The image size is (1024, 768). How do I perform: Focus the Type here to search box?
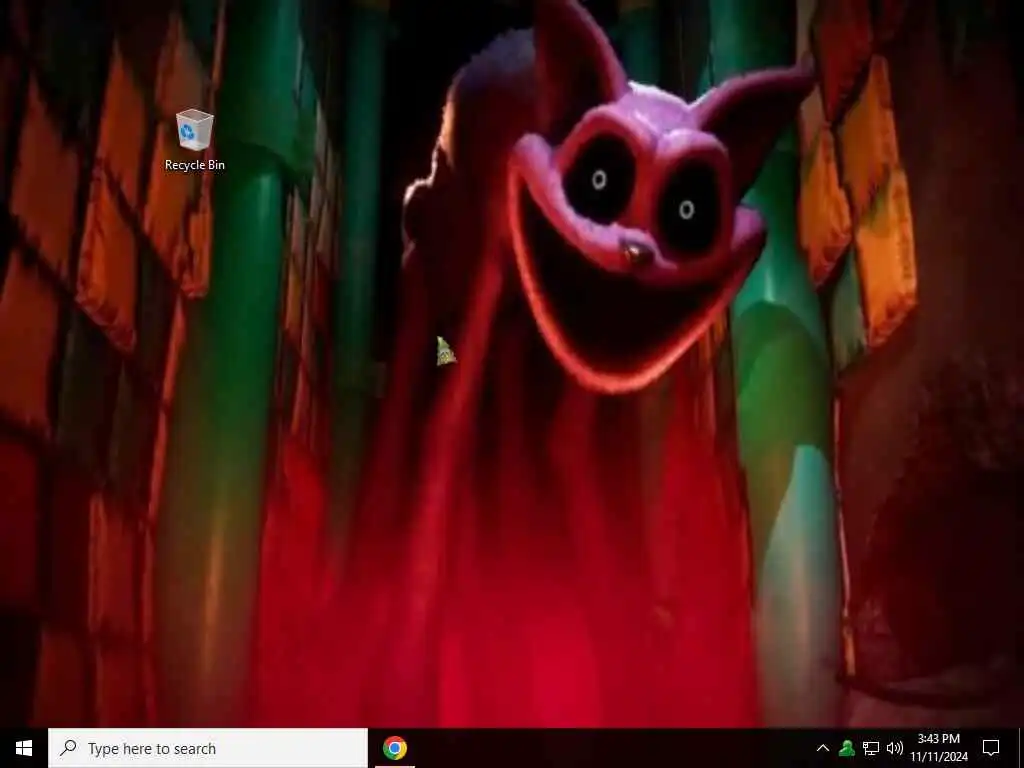click(x=208, y=748)
